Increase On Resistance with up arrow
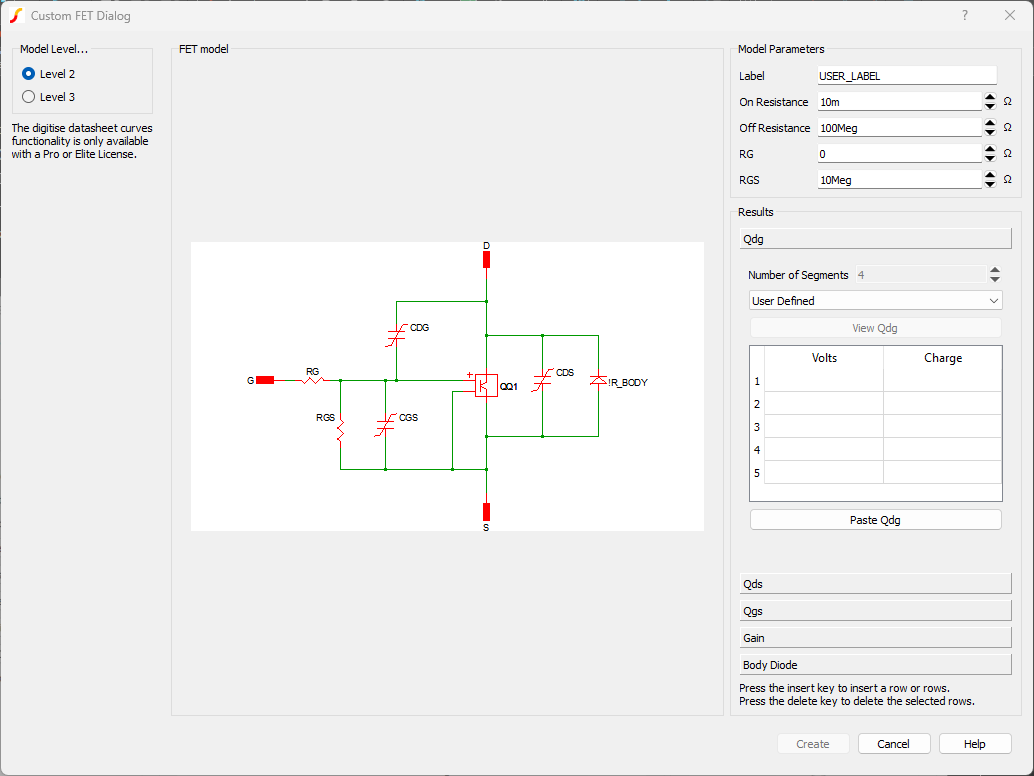The height and width of the screenshot is (776, 1034). coord(990,98)
